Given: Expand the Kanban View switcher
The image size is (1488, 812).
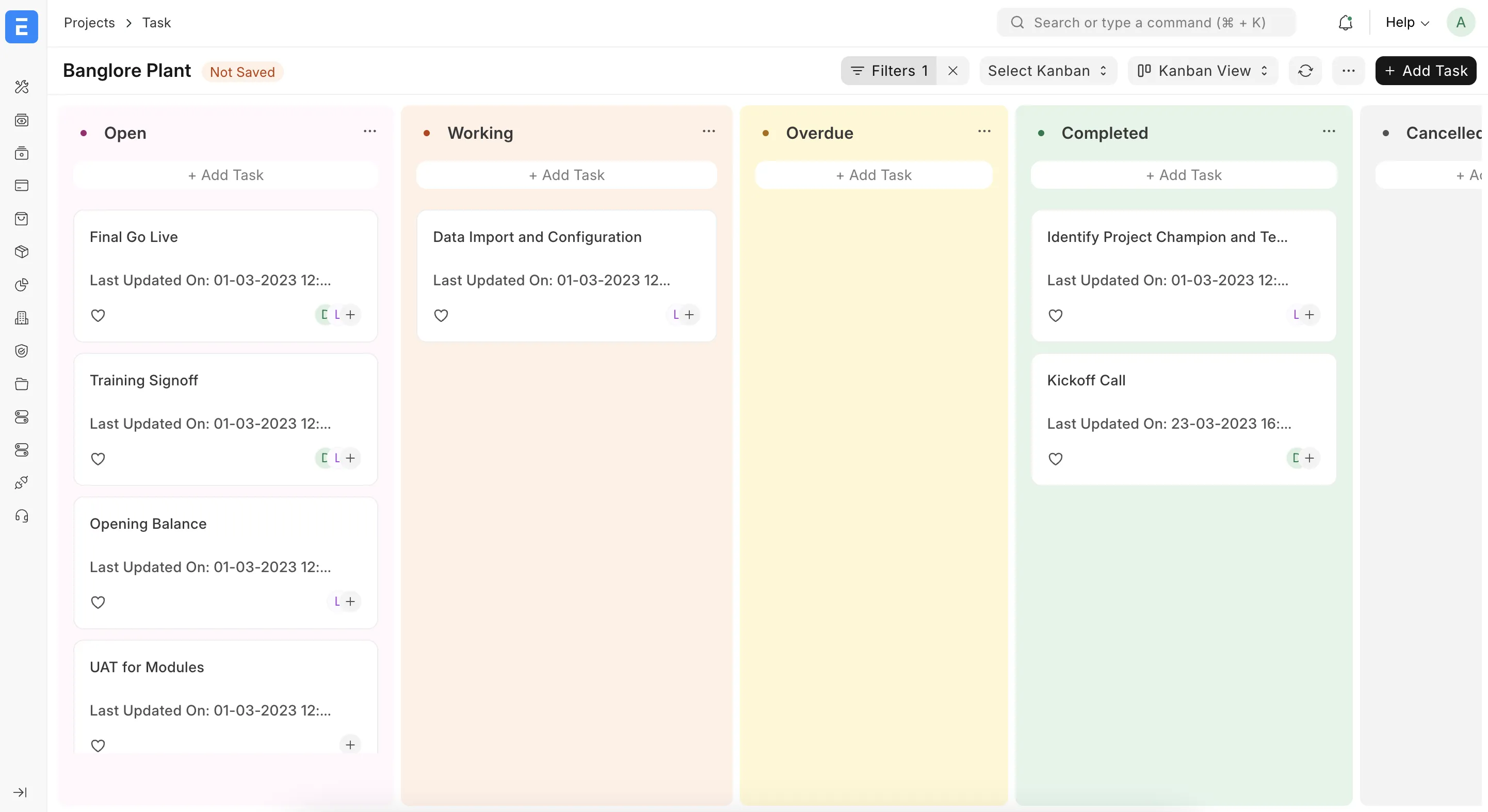Looking at the screenshot, I should [1202, 71].
